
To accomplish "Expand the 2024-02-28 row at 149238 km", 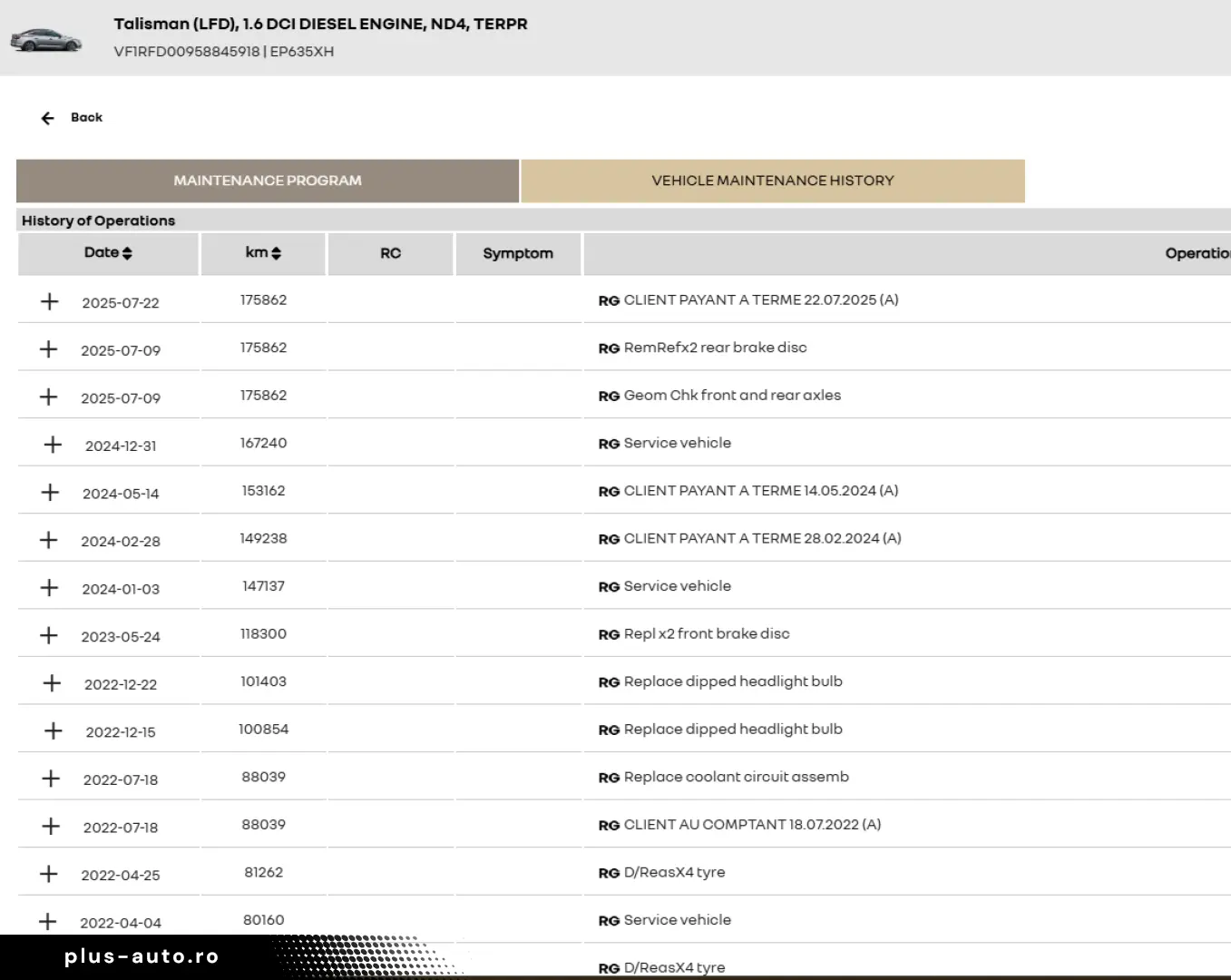I will 49,540.
